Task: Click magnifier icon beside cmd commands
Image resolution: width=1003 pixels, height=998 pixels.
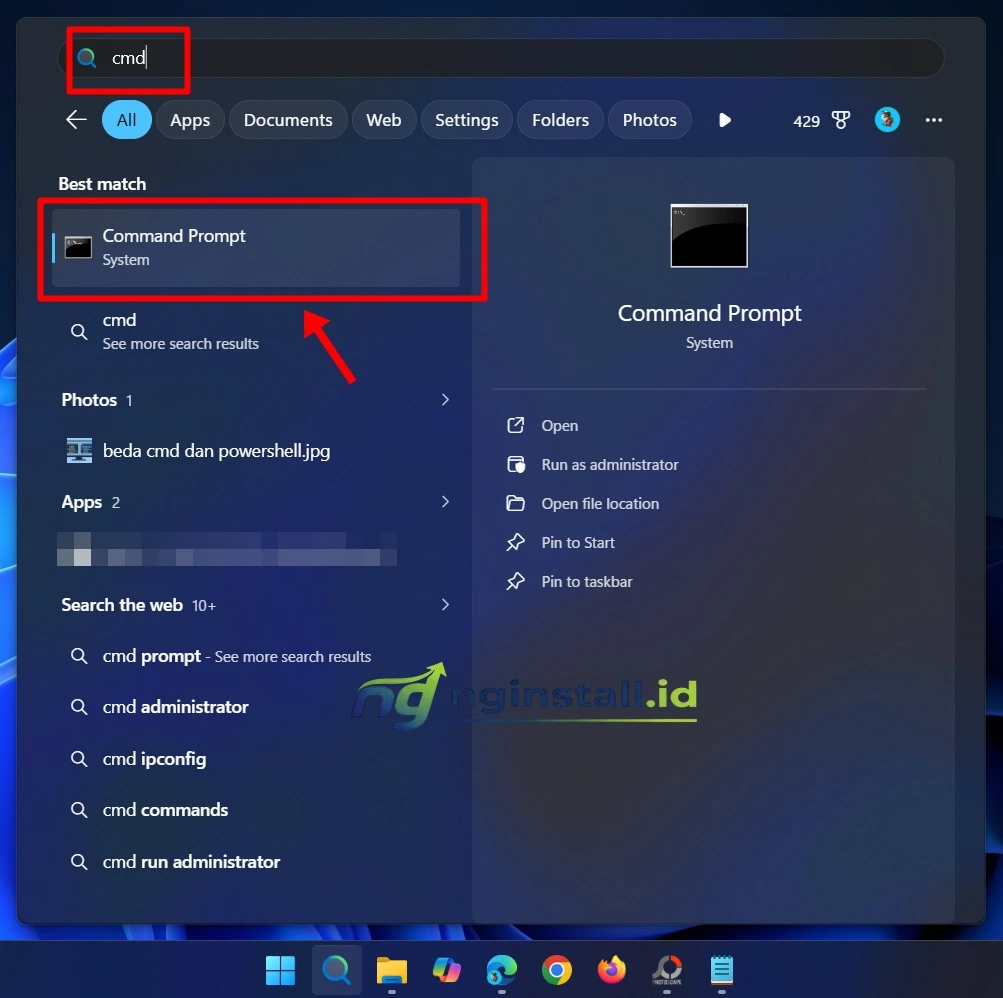Action: point(79,810)
